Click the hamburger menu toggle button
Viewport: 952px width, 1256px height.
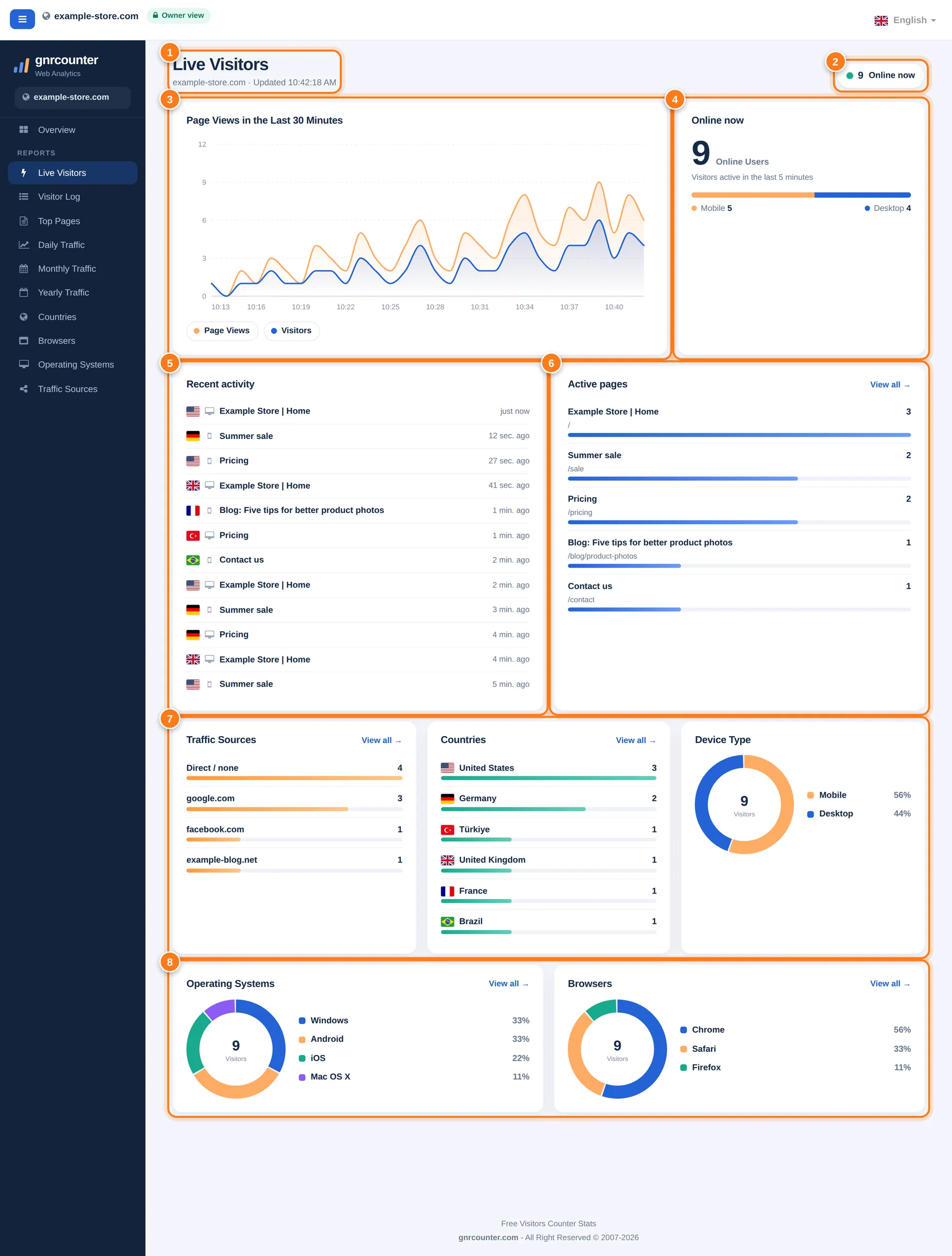tap(22, 20)
